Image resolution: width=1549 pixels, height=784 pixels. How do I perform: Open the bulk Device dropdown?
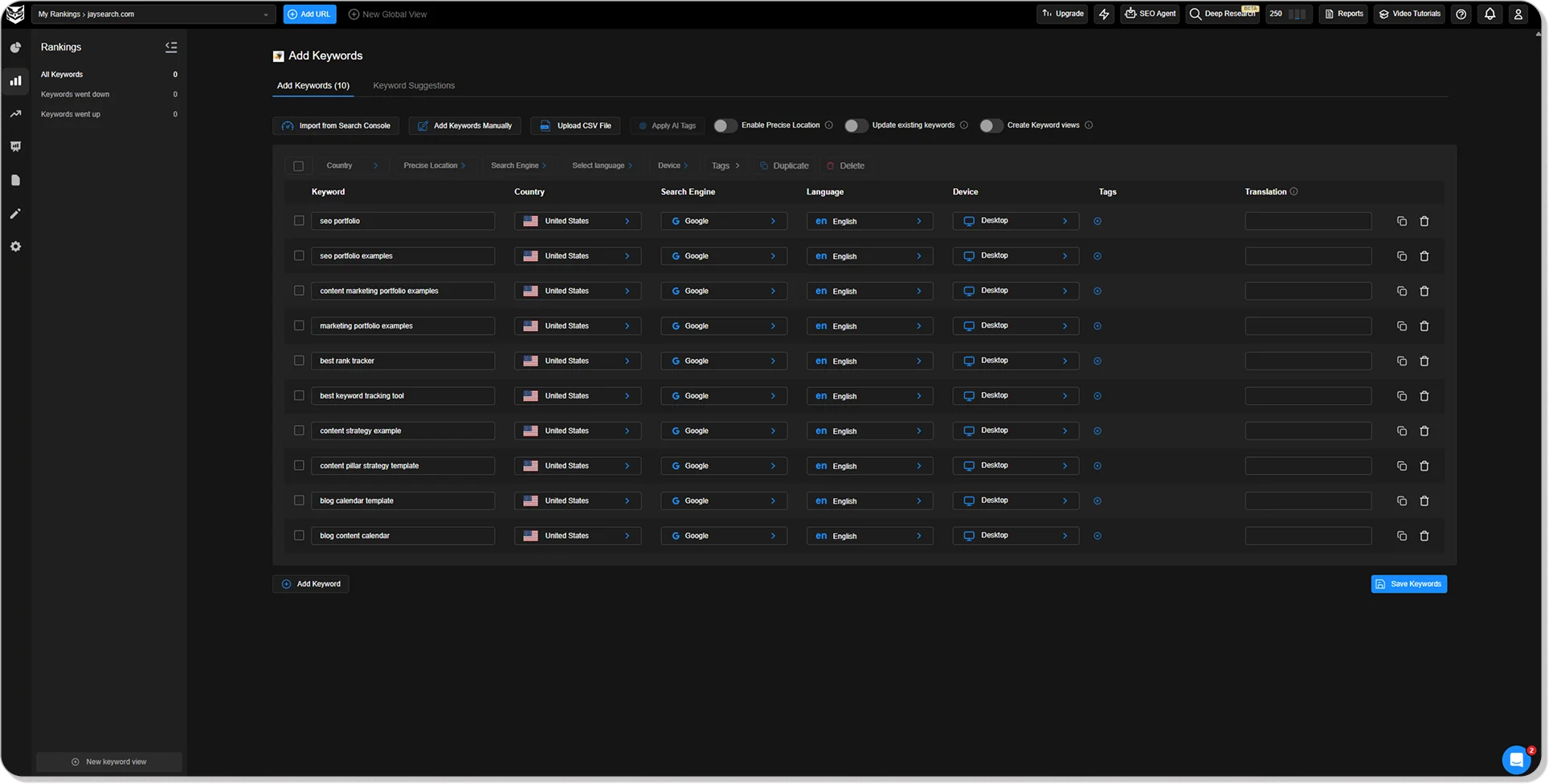672,165
